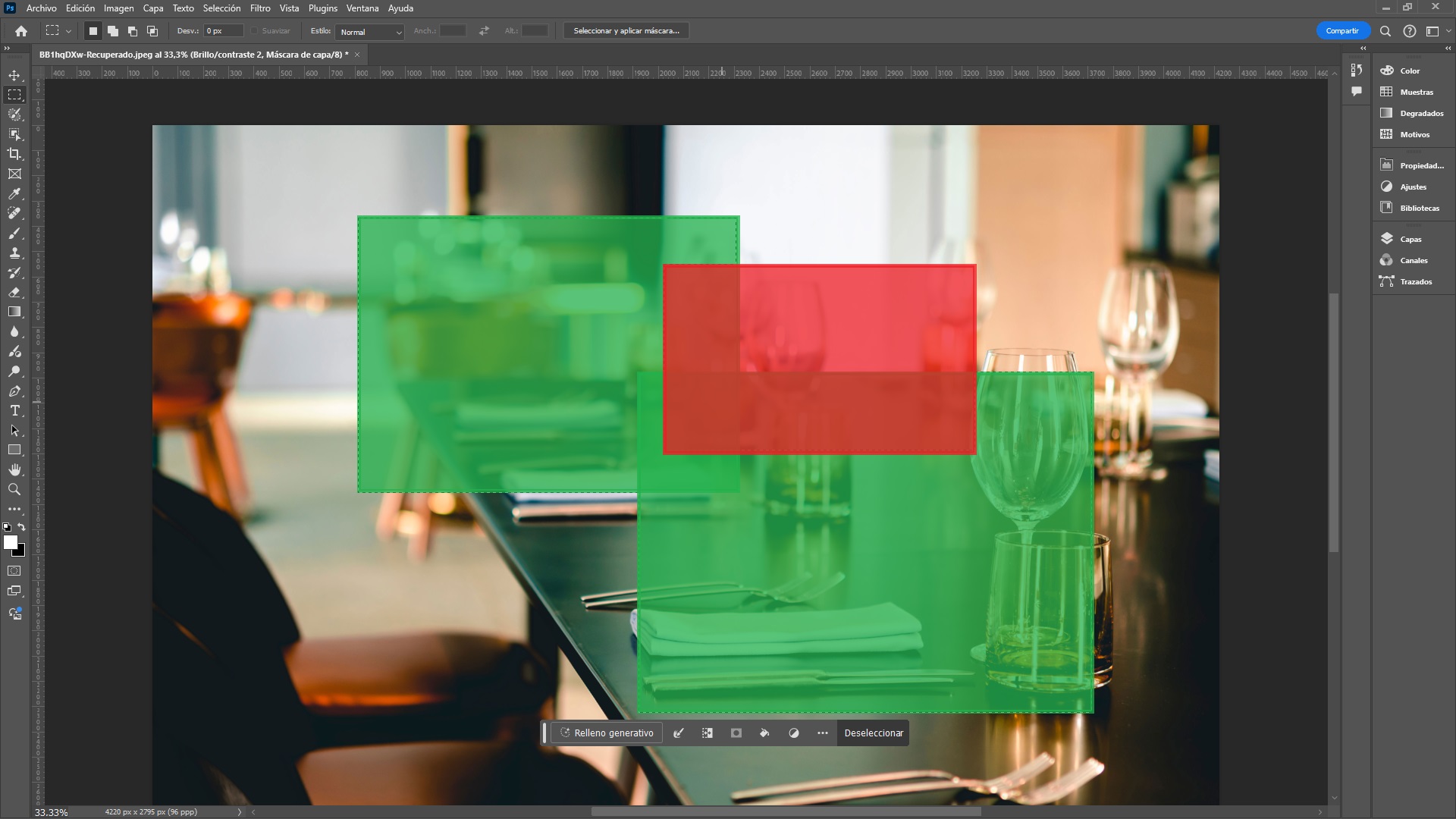1456x819 pixels.
Task: Select the Eyedropper tool
Action: click(x=14, y=193)
